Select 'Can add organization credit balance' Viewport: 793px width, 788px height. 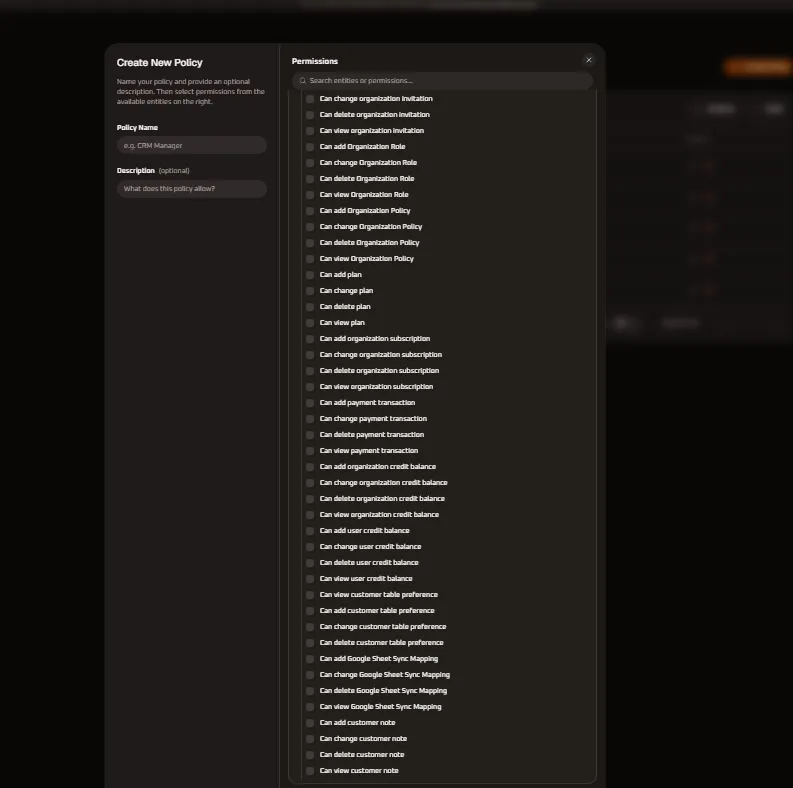(310, 467)
